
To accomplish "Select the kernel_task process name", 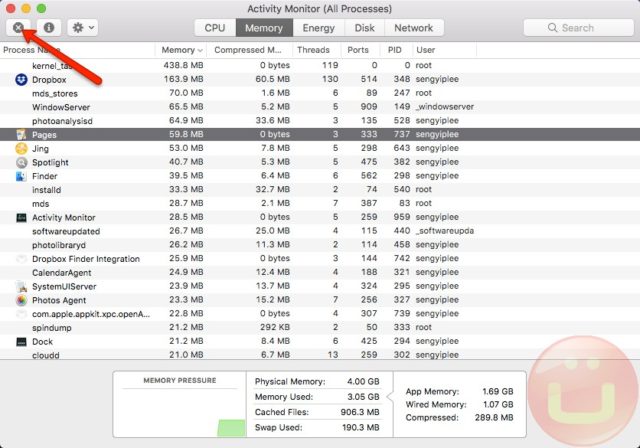I will (x=52, y=66).
